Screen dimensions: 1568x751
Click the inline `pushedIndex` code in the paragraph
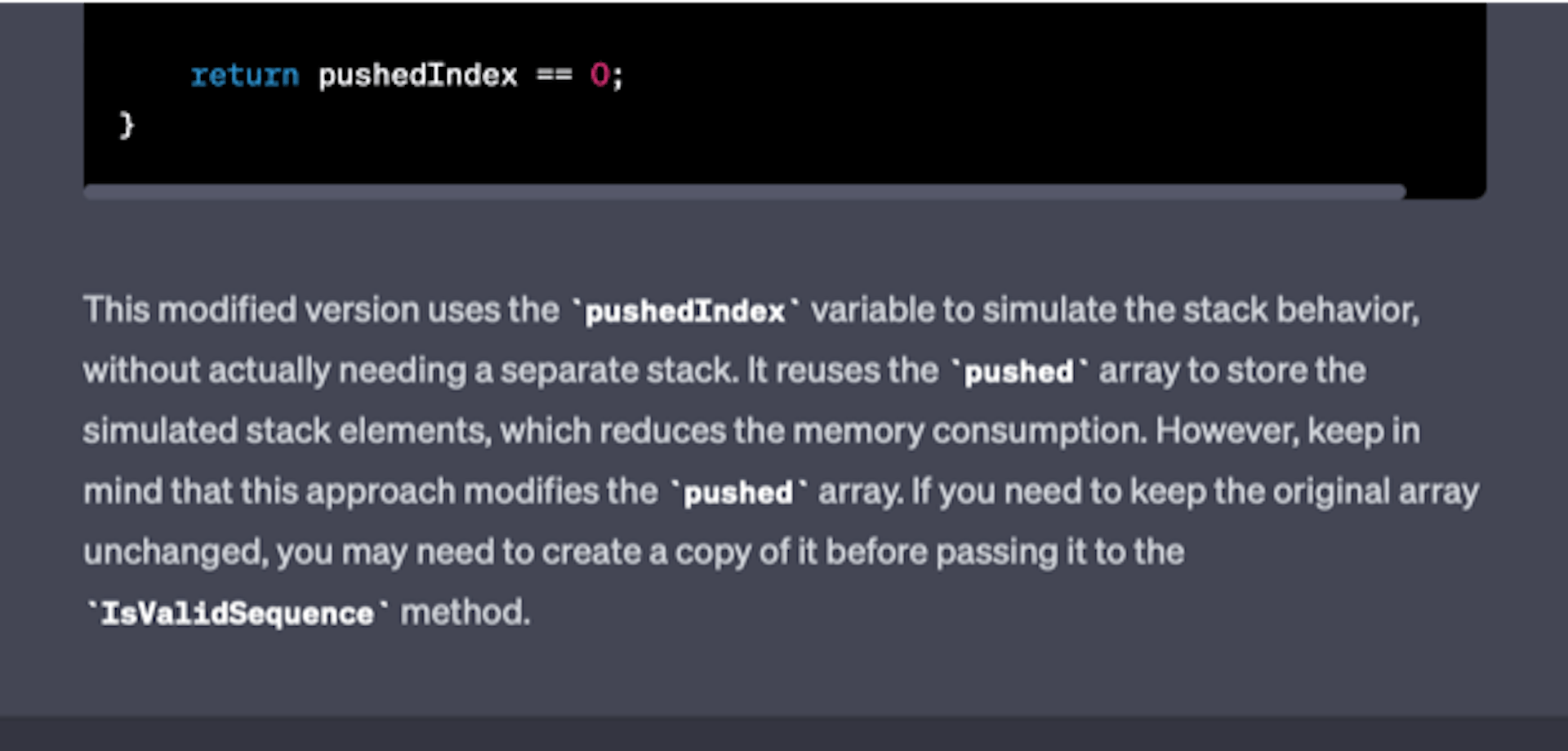[684, 311]
